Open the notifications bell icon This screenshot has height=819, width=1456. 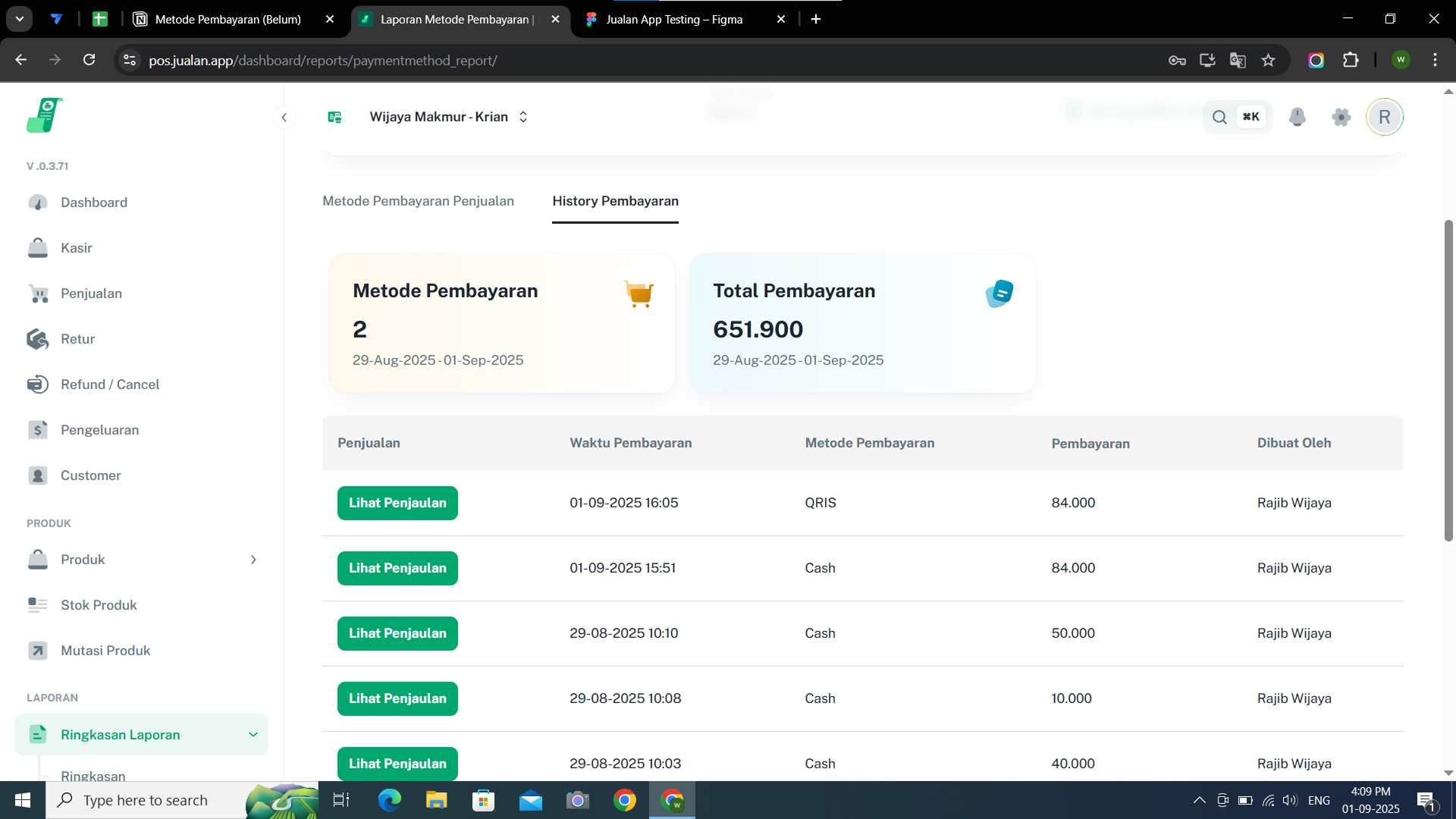(1298, 117)
